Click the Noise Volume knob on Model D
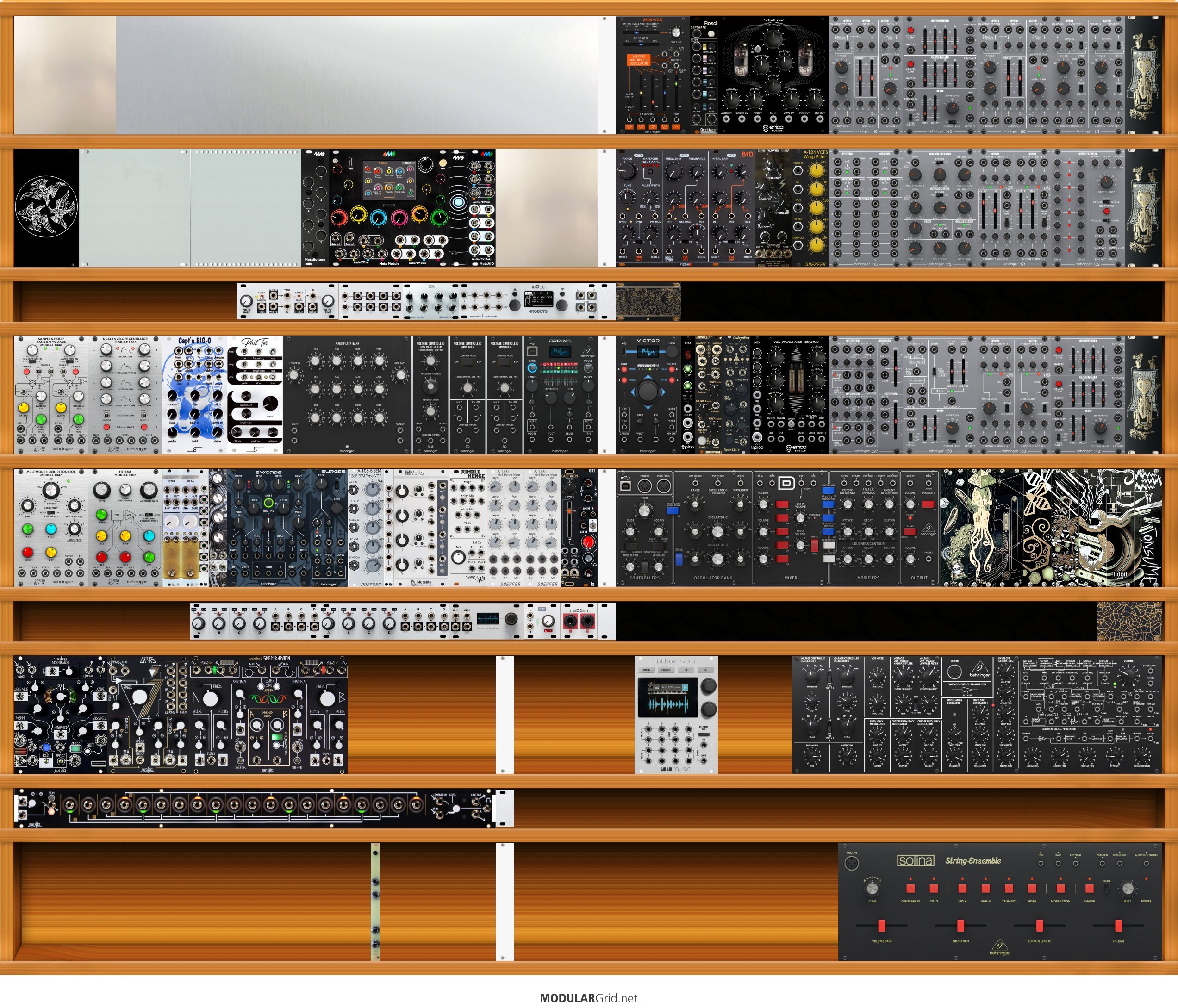 coord(800,546)
